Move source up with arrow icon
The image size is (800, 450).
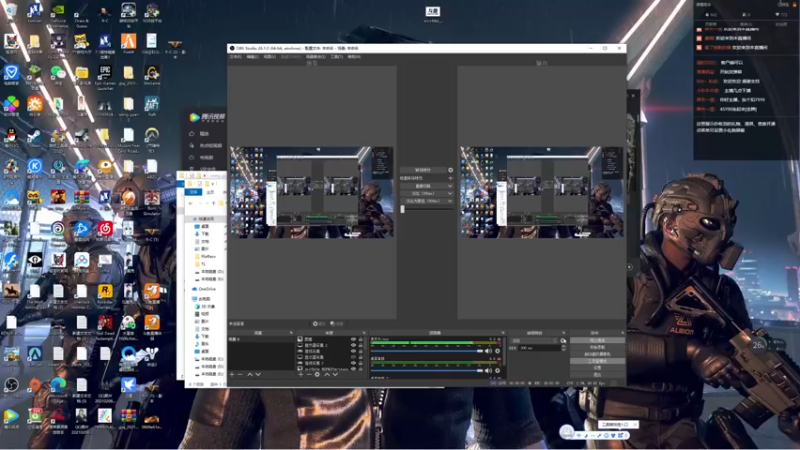click(x=327, y=374)
